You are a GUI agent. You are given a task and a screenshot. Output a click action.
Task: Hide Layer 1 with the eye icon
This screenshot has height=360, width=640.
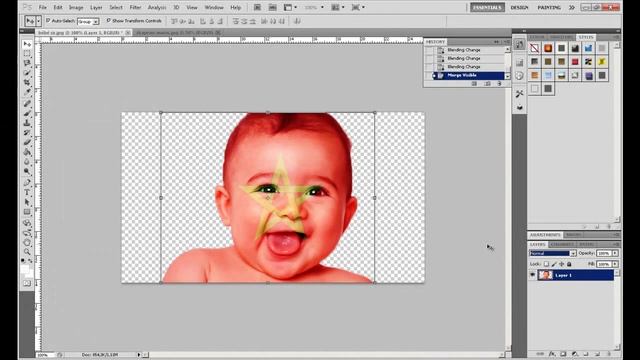(x=532, y=275)
